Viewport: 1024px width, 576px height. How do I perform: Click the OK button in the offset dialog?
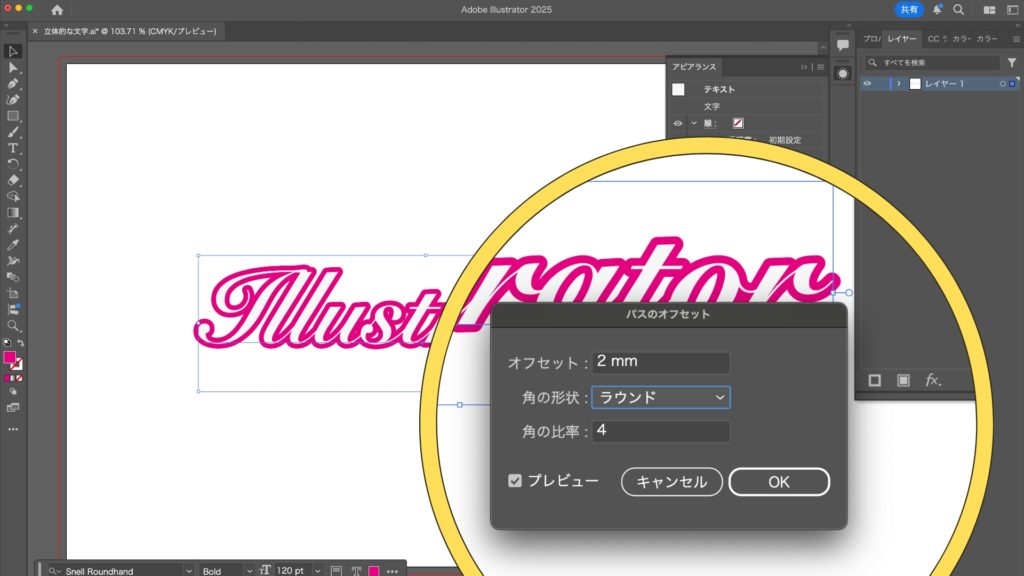pyautogui.click(x=778, y=482)
